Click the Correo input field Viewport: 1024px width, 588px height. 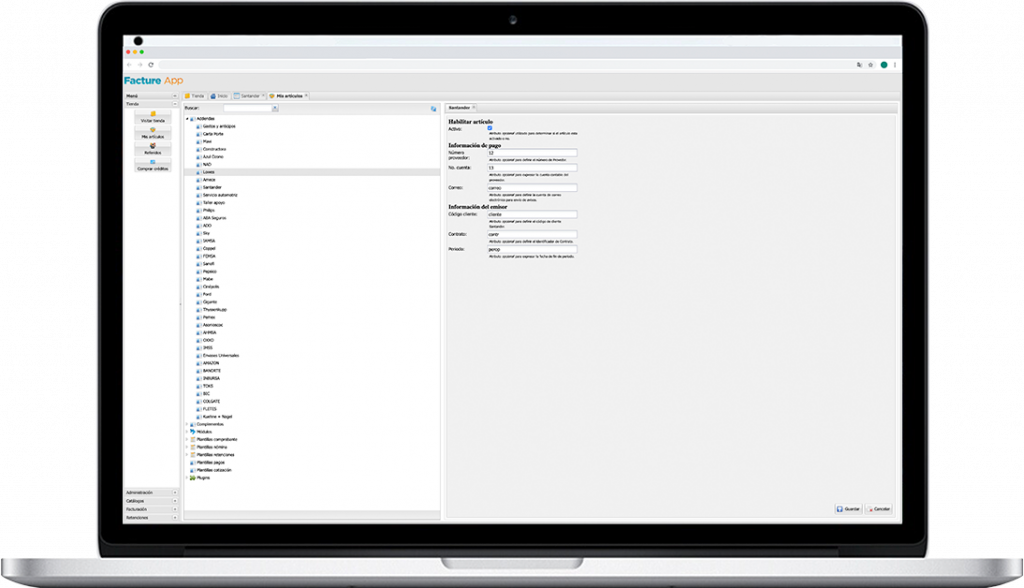point(531,187)
